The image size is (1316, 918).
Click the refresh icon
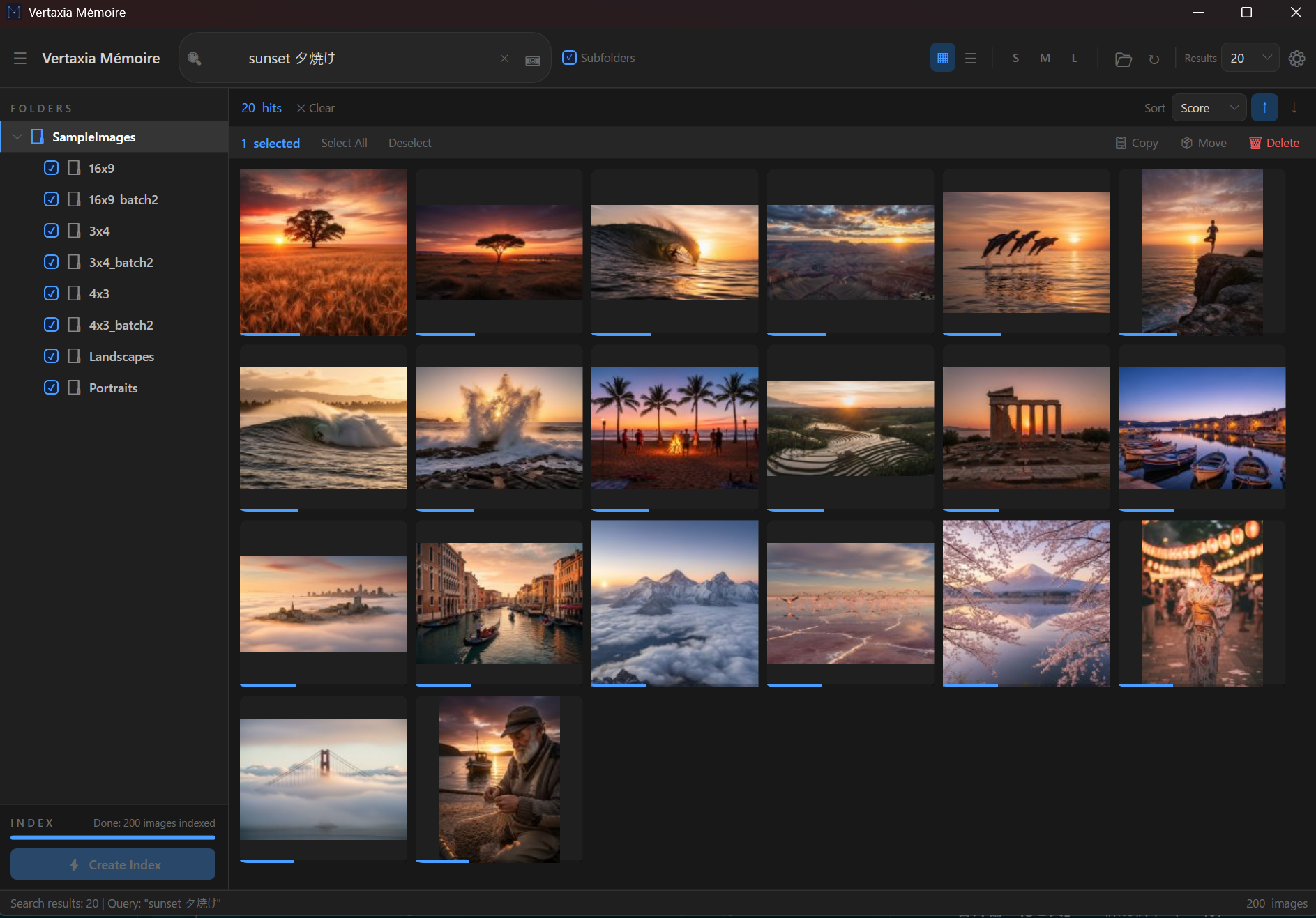[x=1154, y=59]
